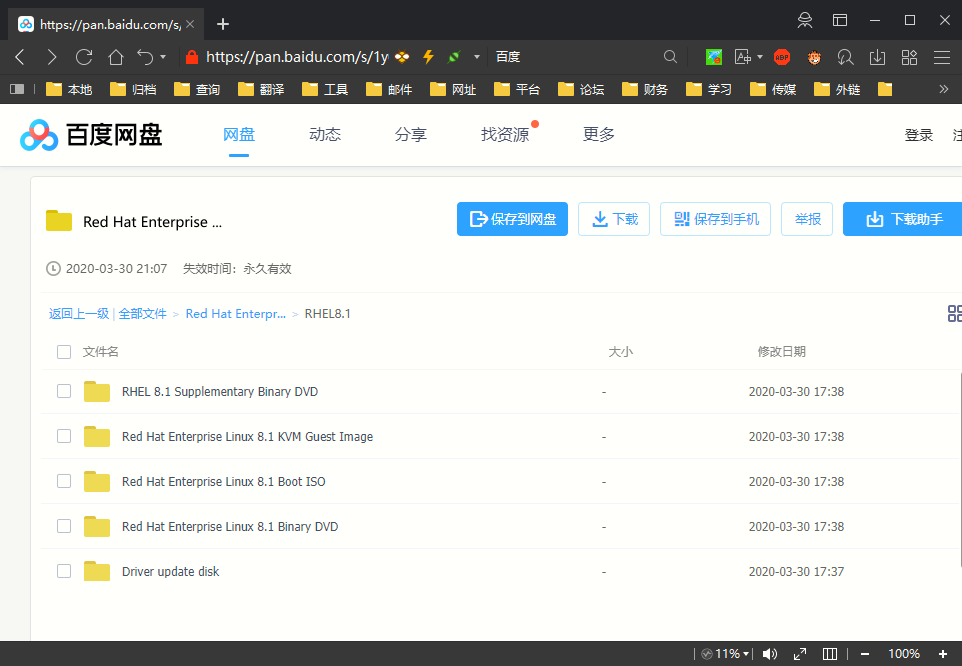Viewport: 962px width, 666px height.
Task: Click the translate page icon
Action: [742, 57]
